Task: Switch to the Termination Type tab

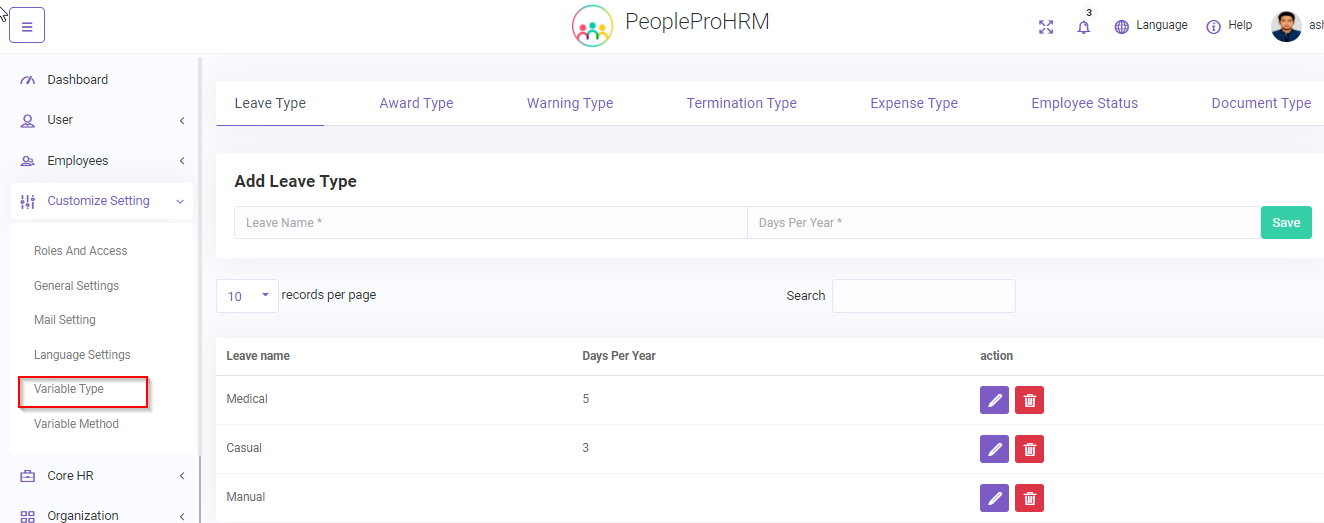Action: (x=741, y=103)
